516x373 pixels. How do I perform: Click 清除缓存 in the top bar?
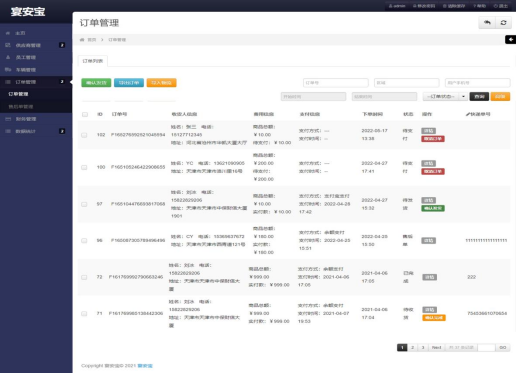click(454, 6)
